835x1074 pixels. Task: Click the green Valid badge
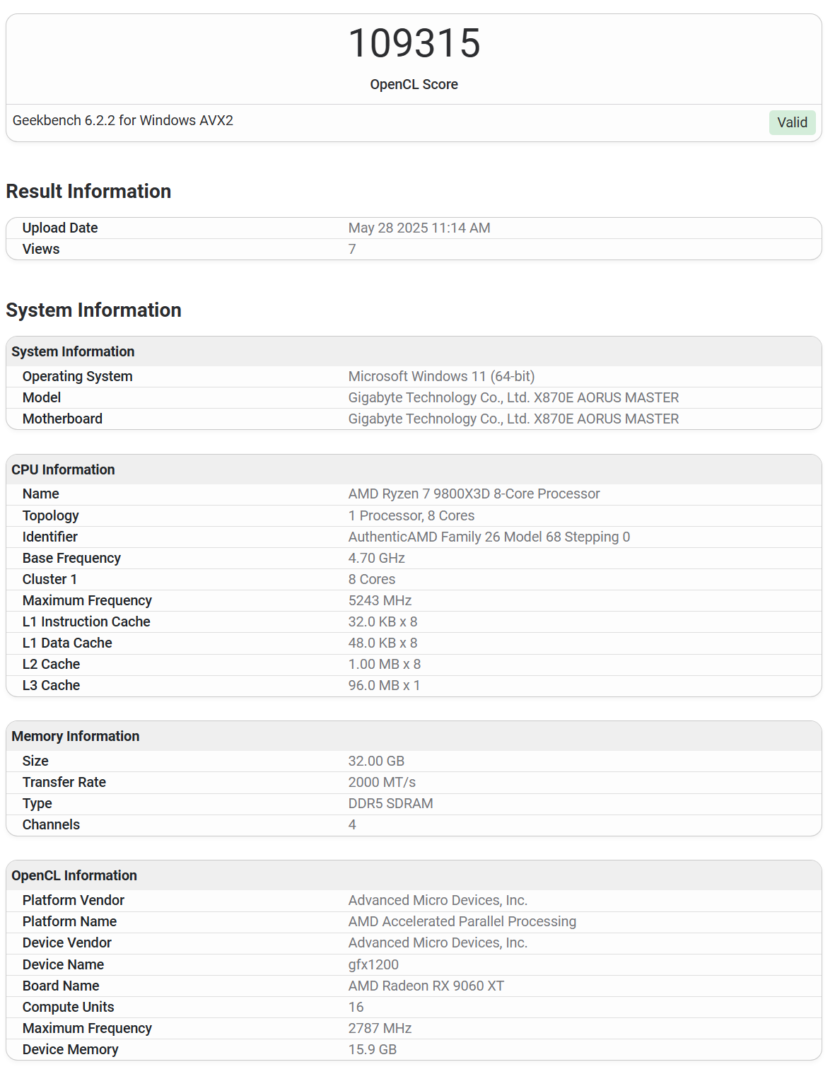tap(792, 122)
